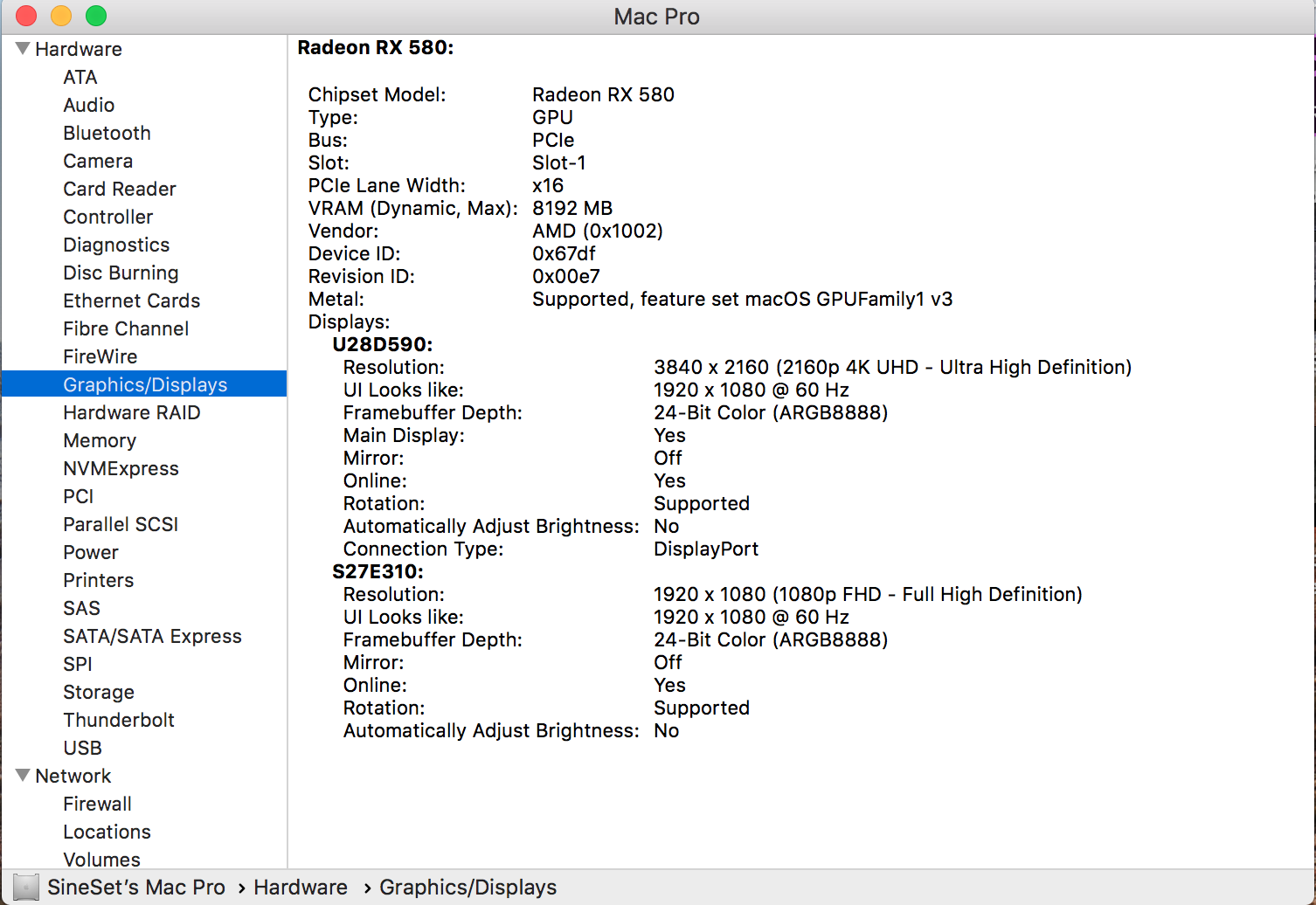
Task: Select Disc Burning in the sidebar
Action: (x=121, y=273)
